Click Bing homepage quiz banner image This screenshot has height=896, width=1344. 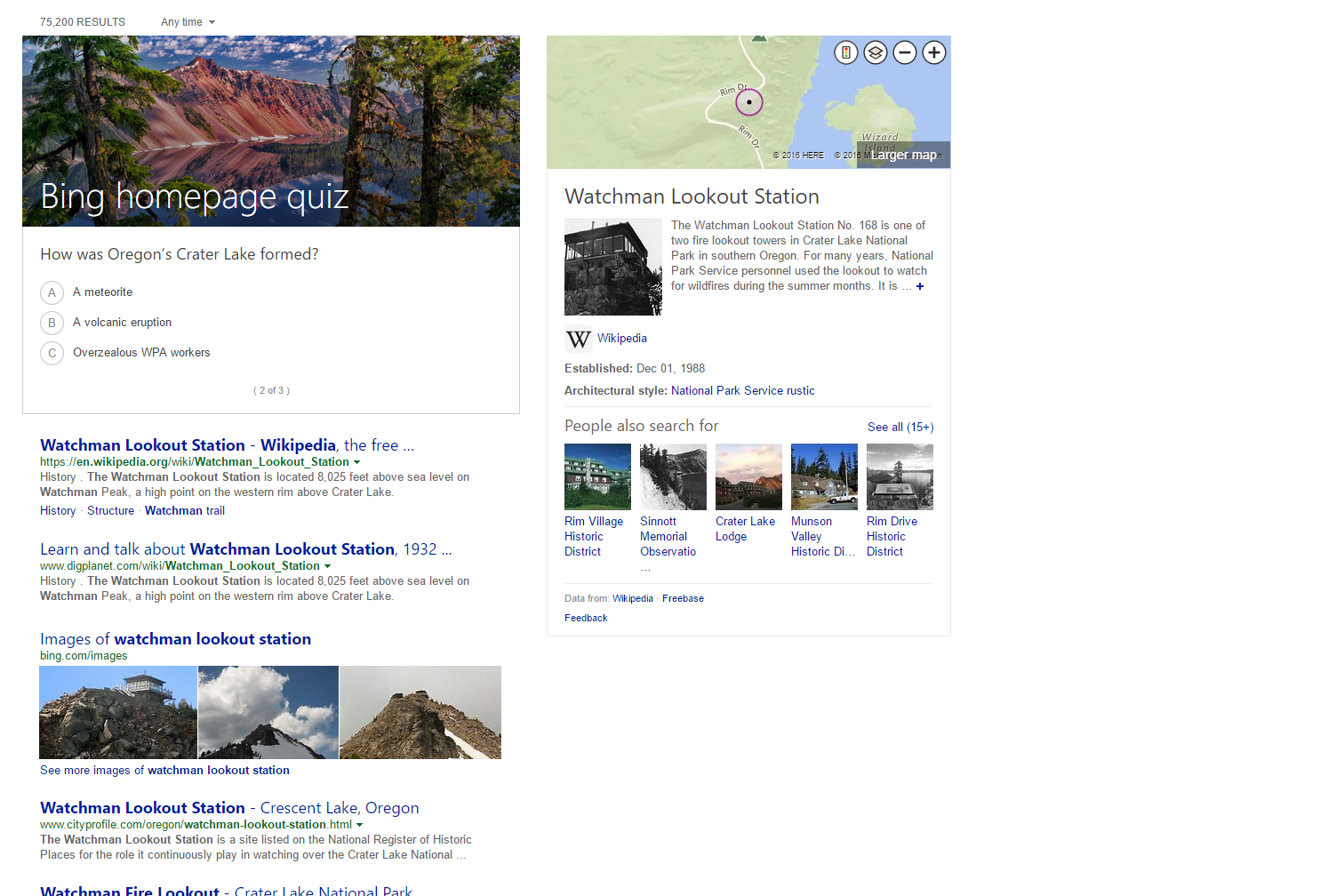pos(271,132)
